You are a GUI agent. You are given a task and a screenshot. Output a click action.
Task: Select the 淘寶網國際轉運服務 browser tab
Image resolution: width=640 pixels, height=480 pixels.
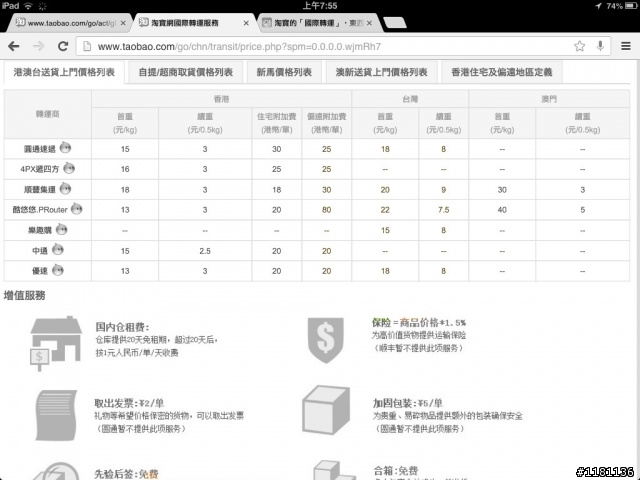coord(194,23)
